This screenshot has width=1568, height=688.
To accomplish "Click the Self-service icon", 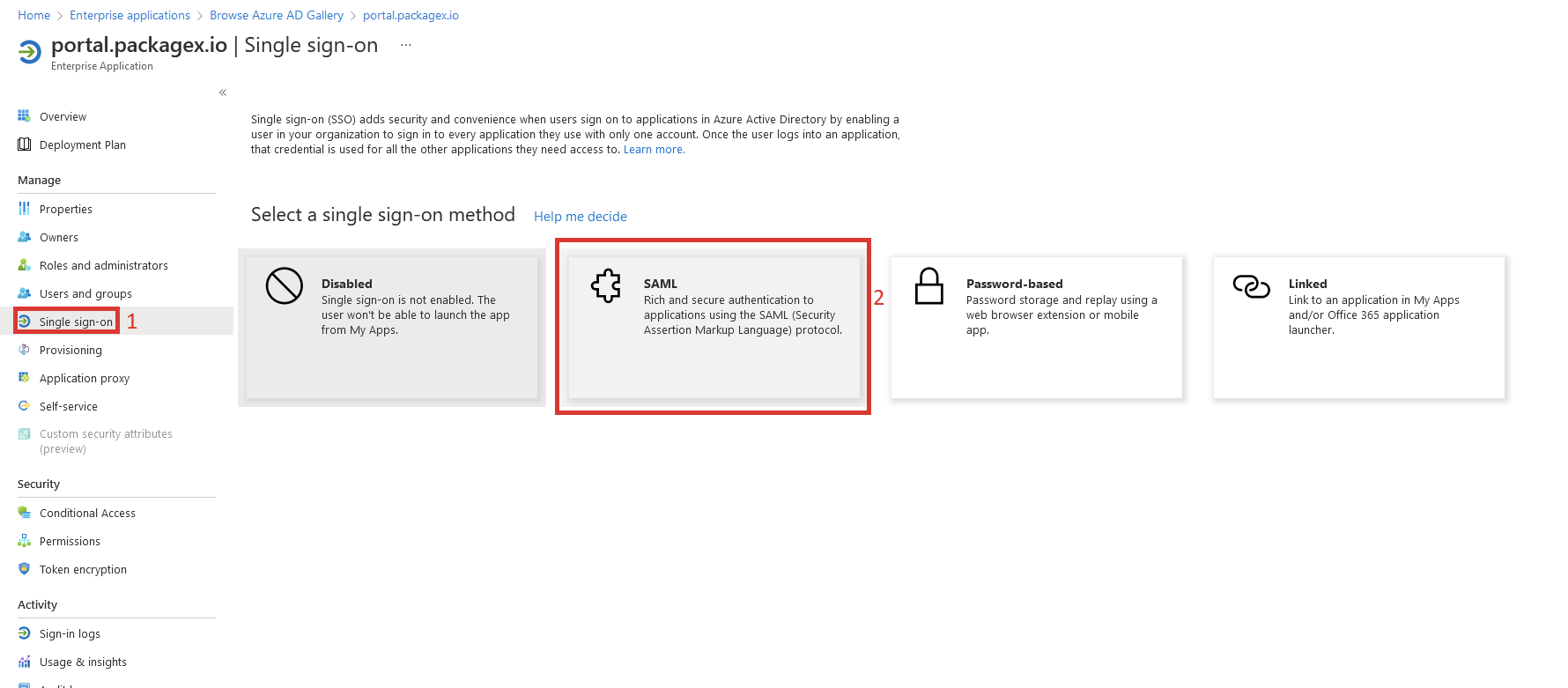I will (x=24, y=406).
